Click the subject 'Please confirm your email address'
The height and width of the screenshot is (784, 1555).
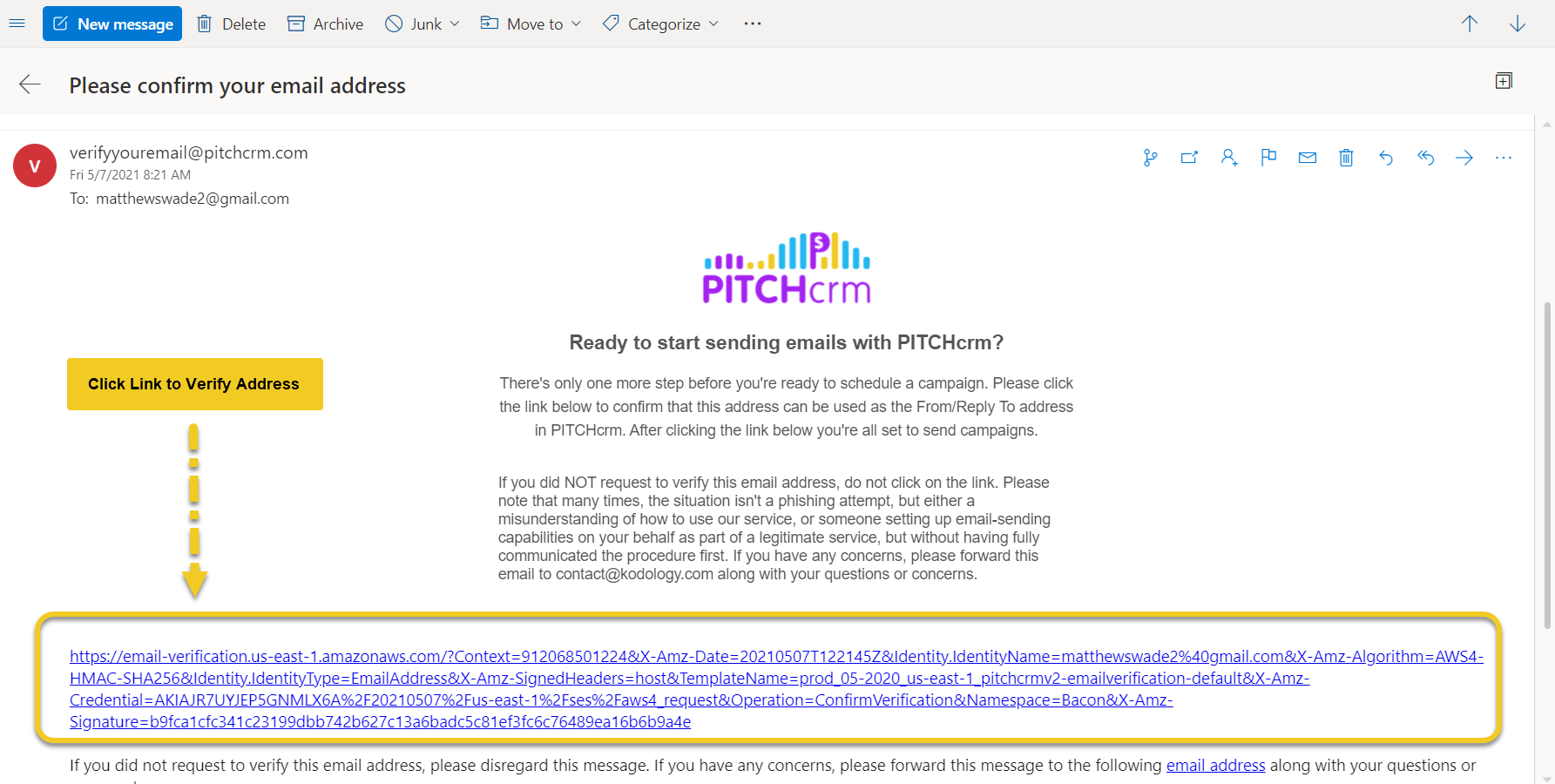[x=238, y=85]
